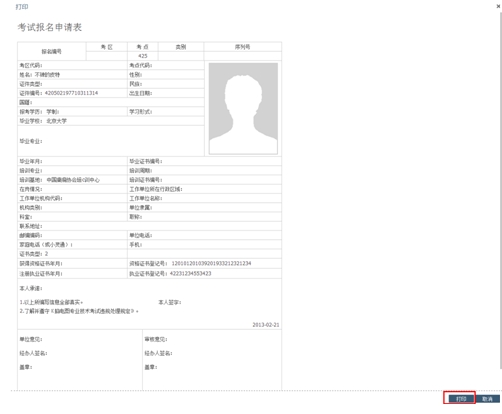The width and height of the screenshot is (502, 414).
Task: Click the 单位意见 label
Action: [31, 339]
